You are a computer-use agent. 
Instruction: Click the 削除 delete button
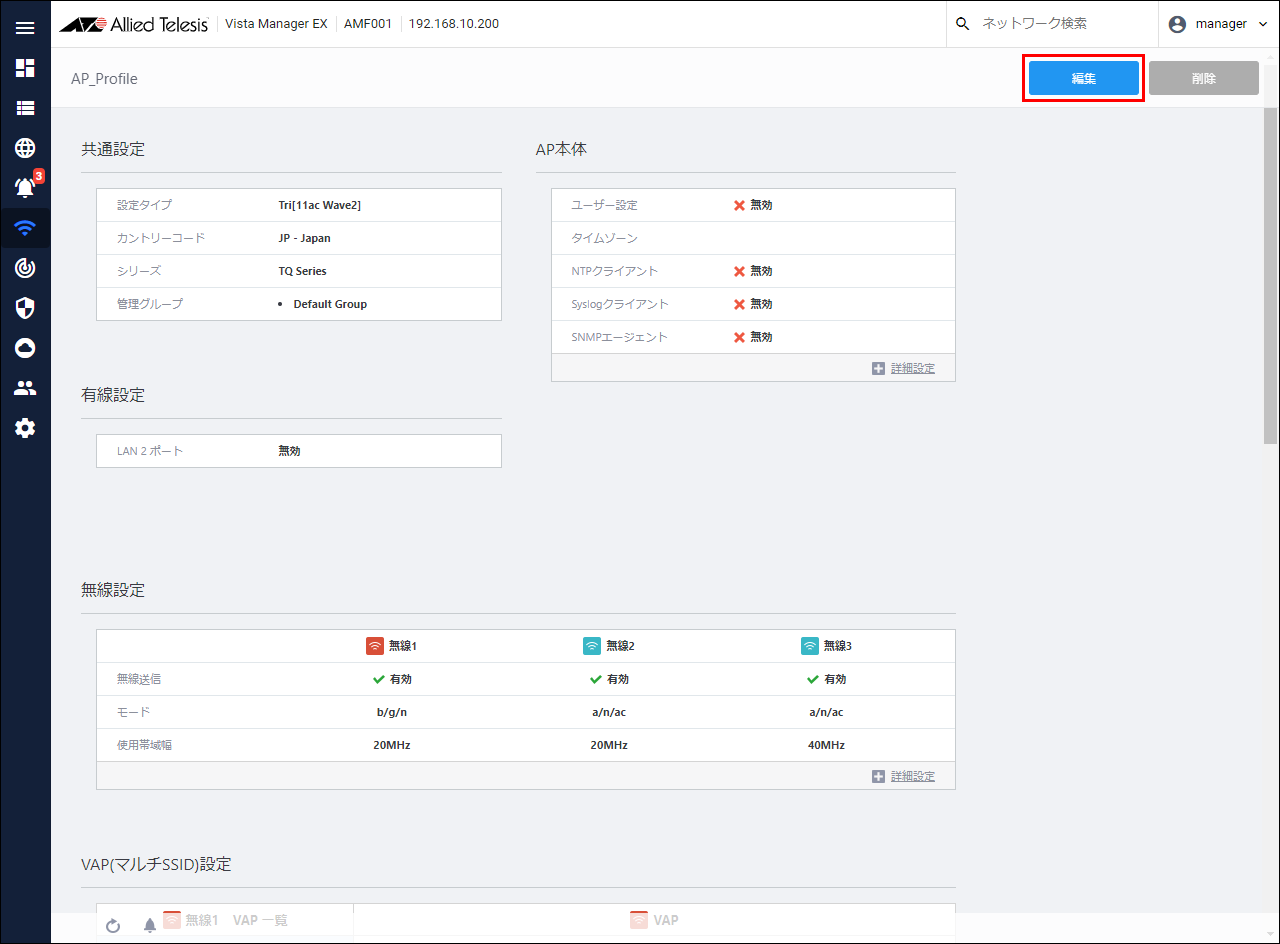1203,78
